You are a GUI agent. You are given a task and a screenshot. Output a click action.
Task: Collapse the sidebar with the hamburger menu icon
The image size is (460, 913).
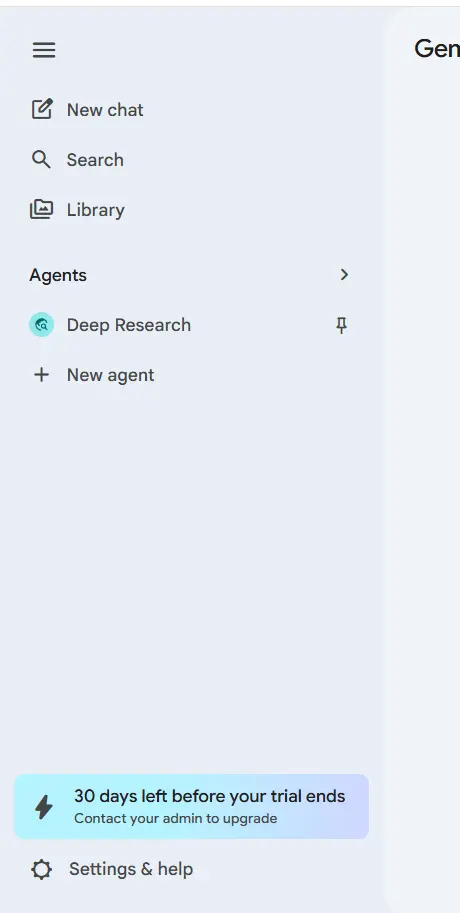(x=44, y=50)
